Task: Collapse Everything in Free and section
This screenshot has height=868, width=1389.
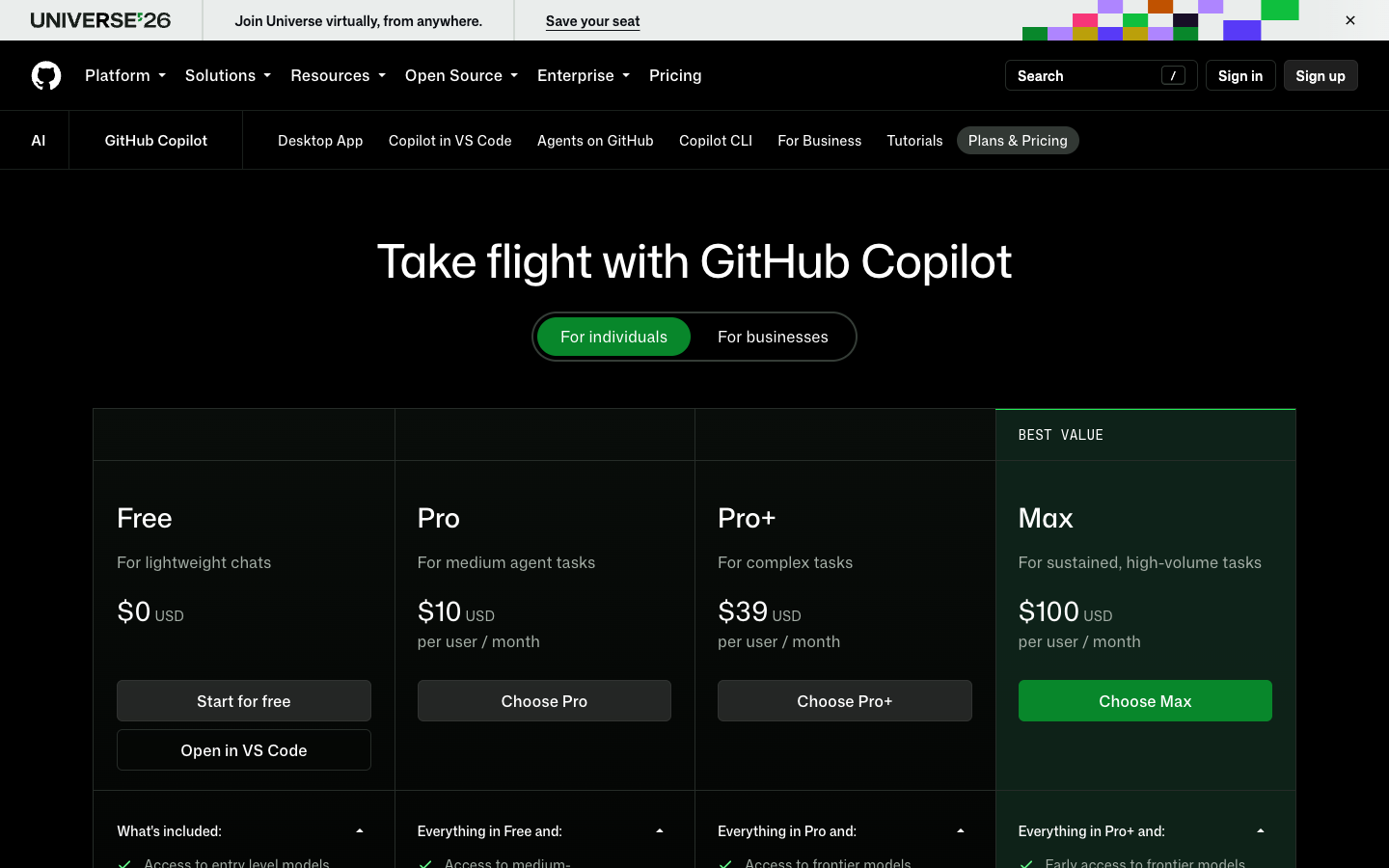Action: coord(544,831)
